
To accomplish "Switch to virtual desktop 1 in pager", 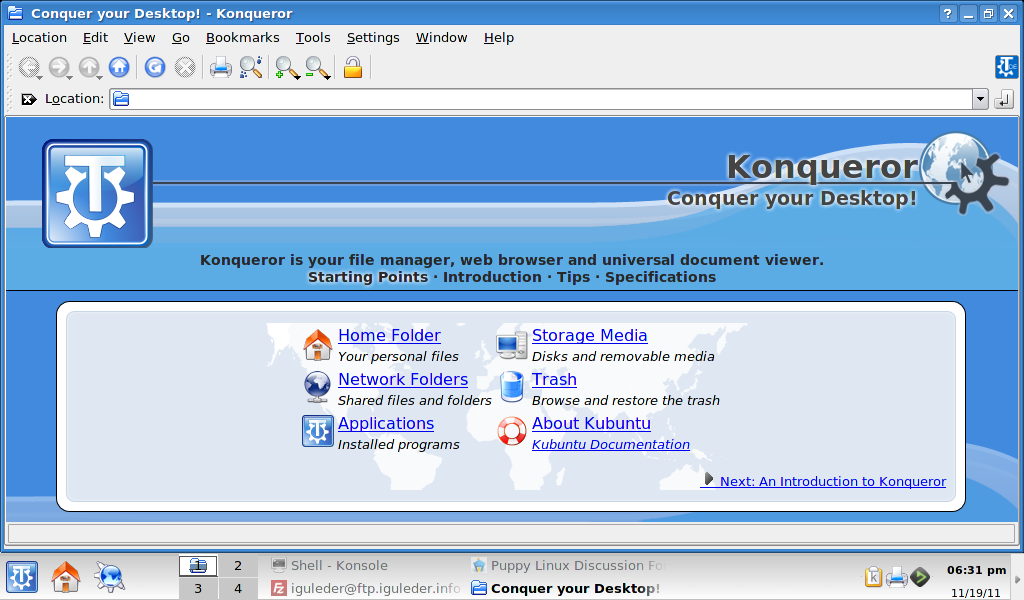I will click(x=198, y=565).
